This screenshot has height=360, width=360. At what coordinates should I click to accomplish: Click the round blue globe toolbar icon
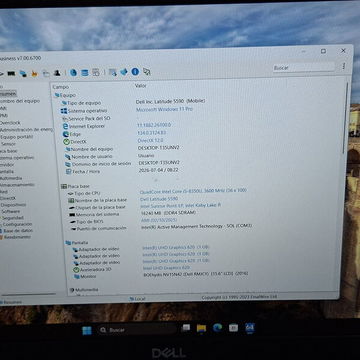tap(73, 72)
